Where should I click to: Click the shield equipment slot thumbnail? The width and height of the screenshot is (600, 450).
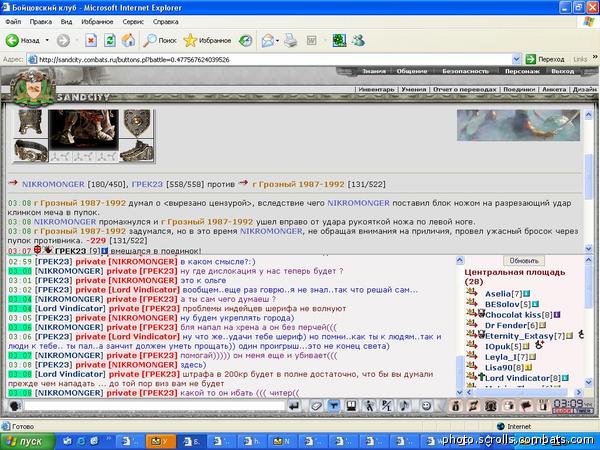point(137,122)
